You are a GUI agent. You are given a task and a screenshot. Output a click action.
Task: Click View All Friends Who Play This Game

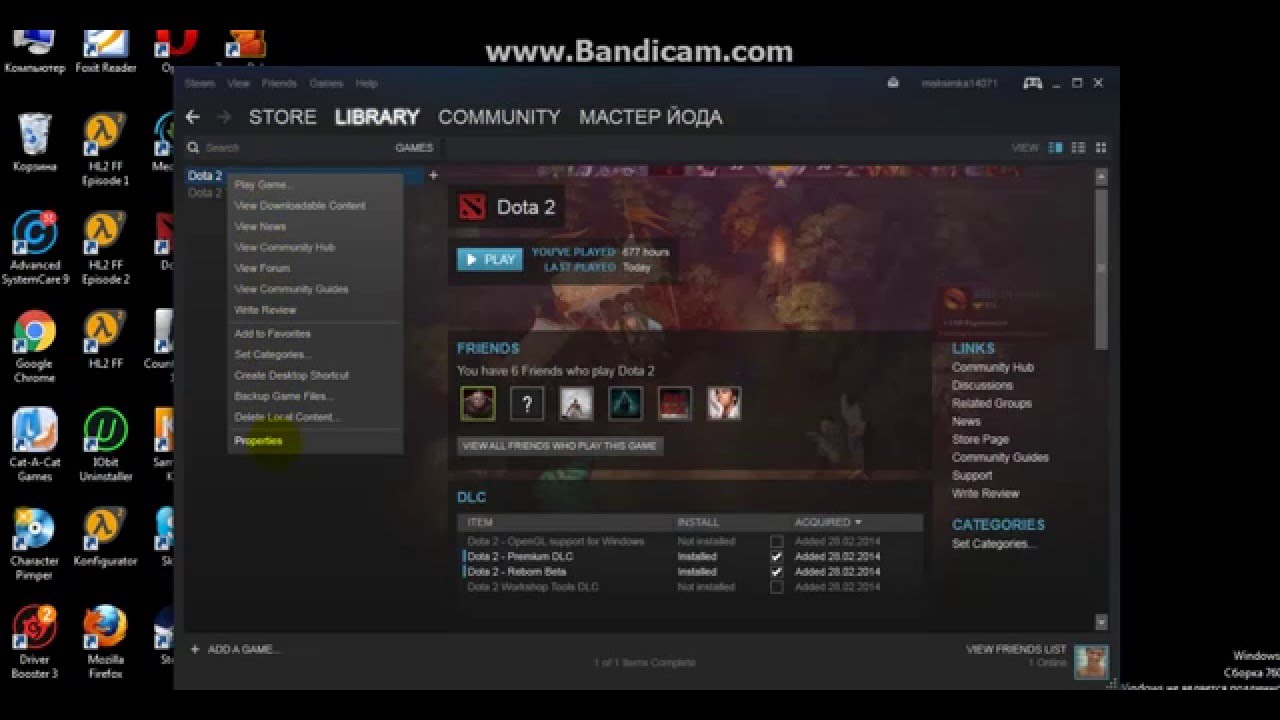point(560,446)
